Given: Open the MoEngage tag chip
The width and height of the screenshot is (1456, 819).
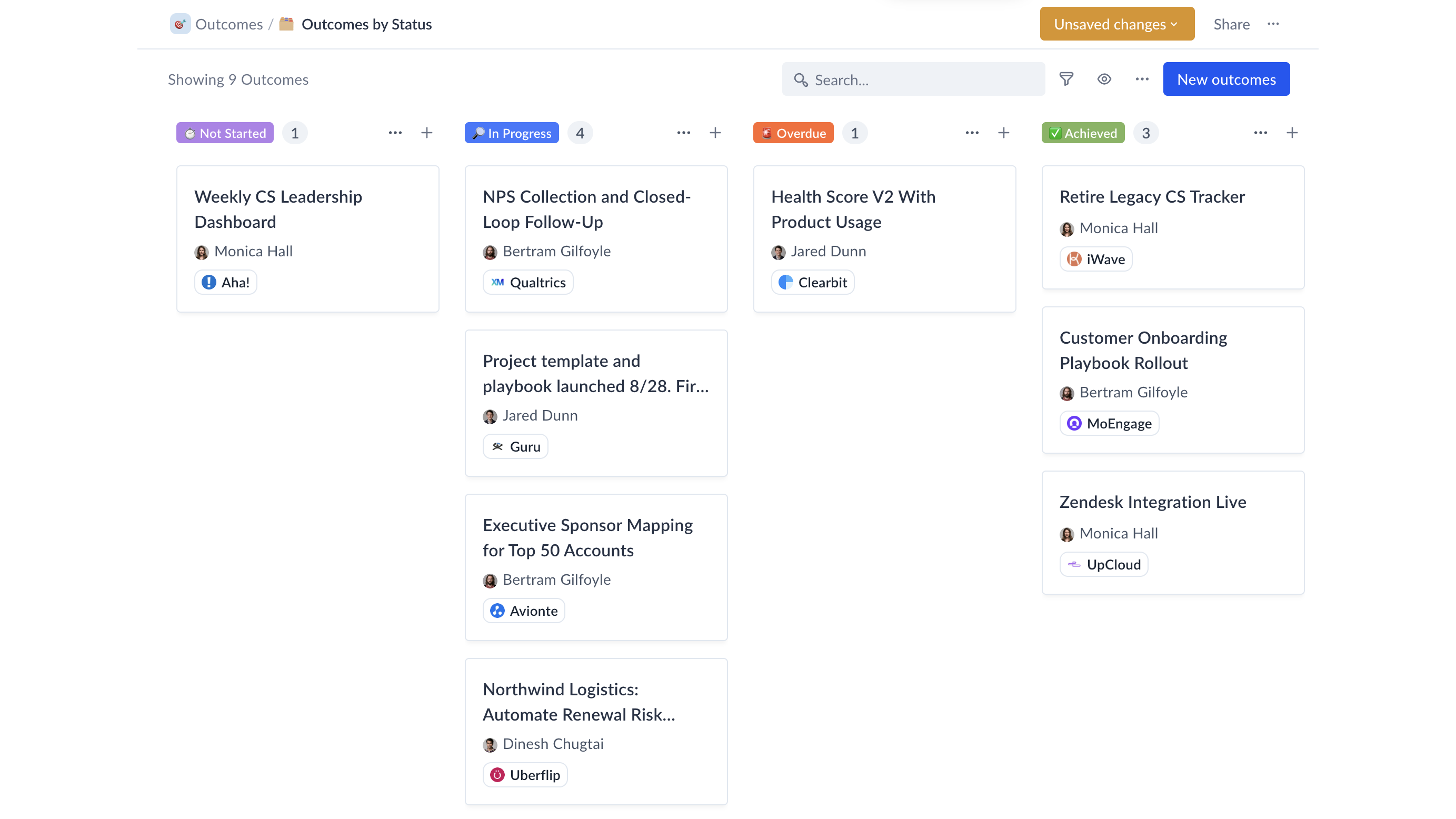Looking at the screenshot, I should click(1109, 423).
